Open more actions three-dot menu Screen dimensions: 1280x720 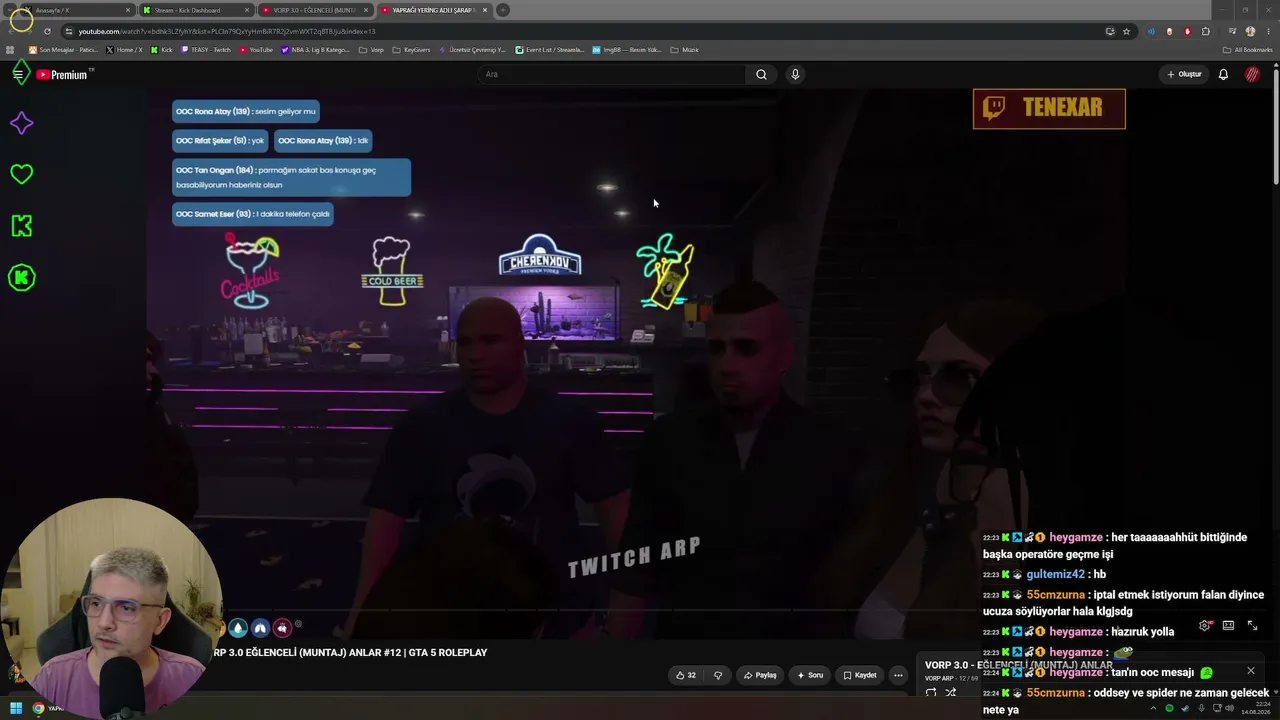pyautogui.click(x=898, y=675)
